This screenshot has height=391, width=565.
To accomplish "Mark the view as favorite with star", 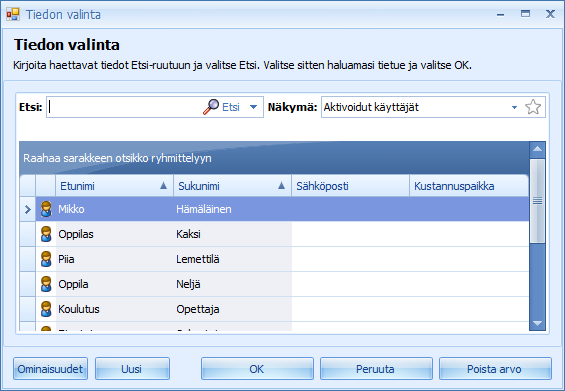I will click(x=533, y=107).
